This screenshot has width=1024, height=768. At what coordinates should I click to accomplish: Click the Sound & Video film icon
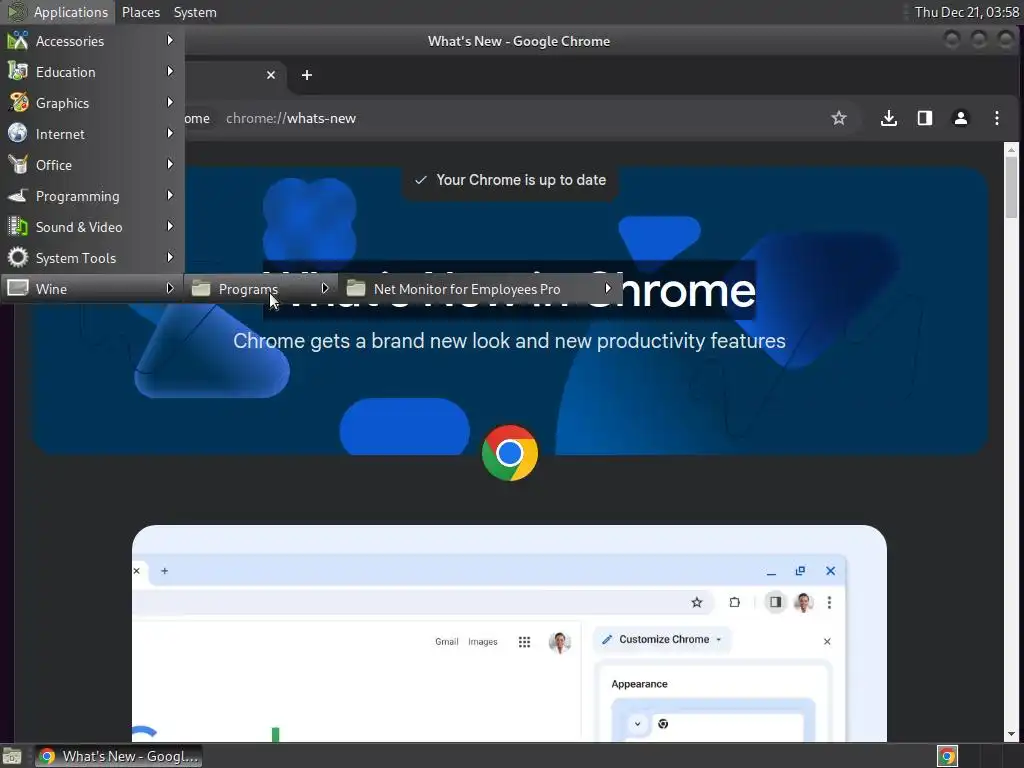pos(18,227)
